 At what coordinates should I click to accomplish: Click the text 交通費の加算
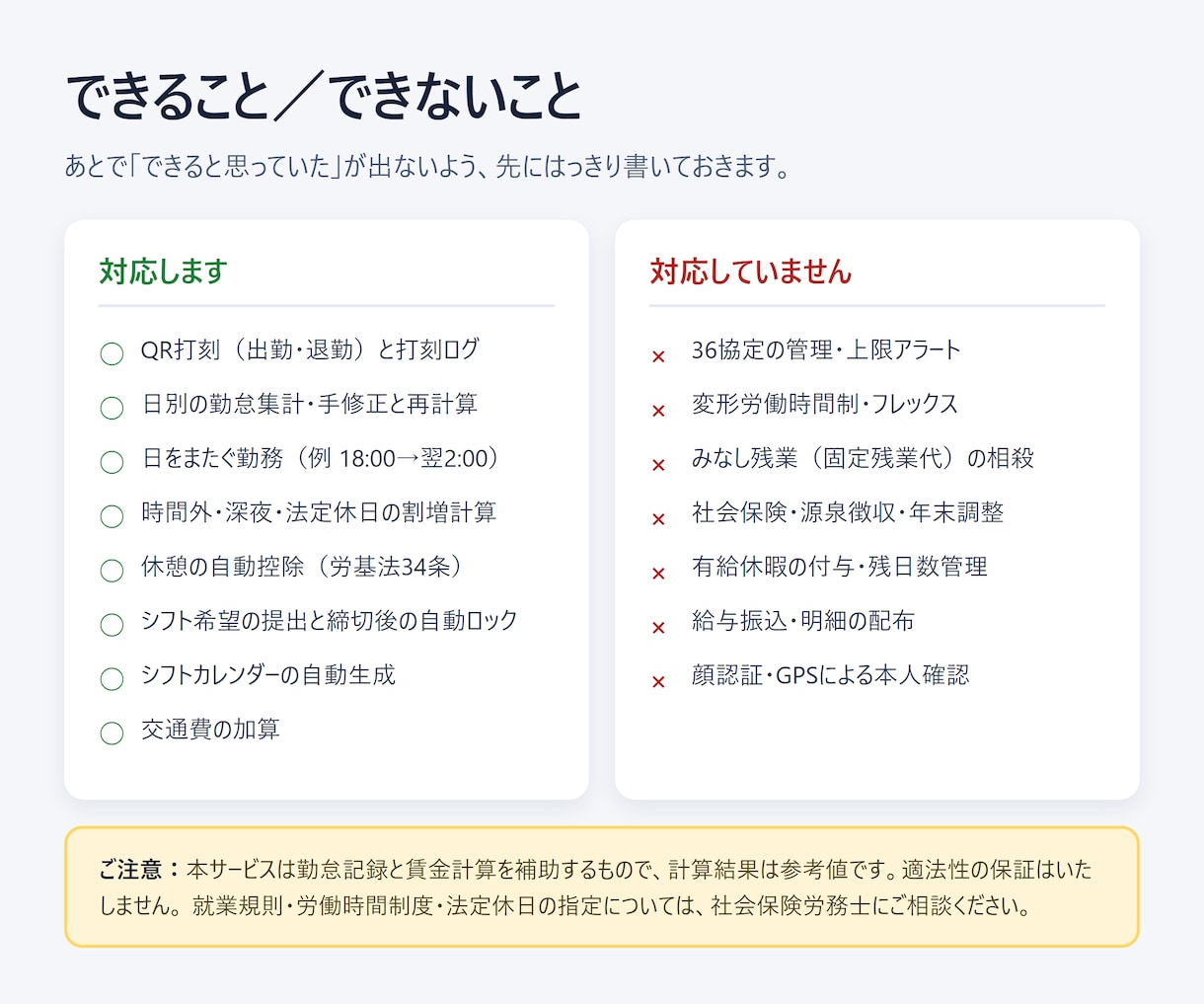pyautogui.click(x=211, y=730)
